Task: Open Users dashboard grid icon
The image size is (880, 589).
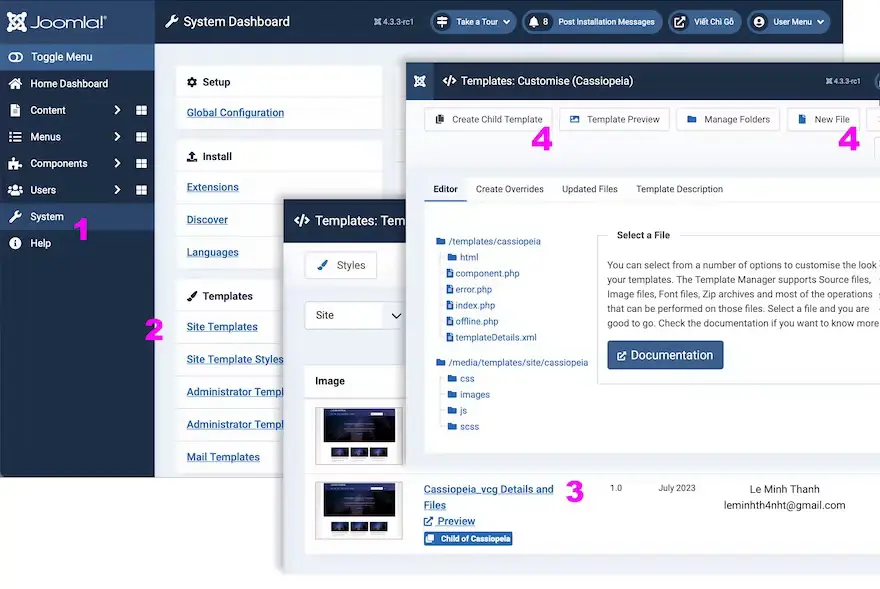Action: [x=141, y=190]
